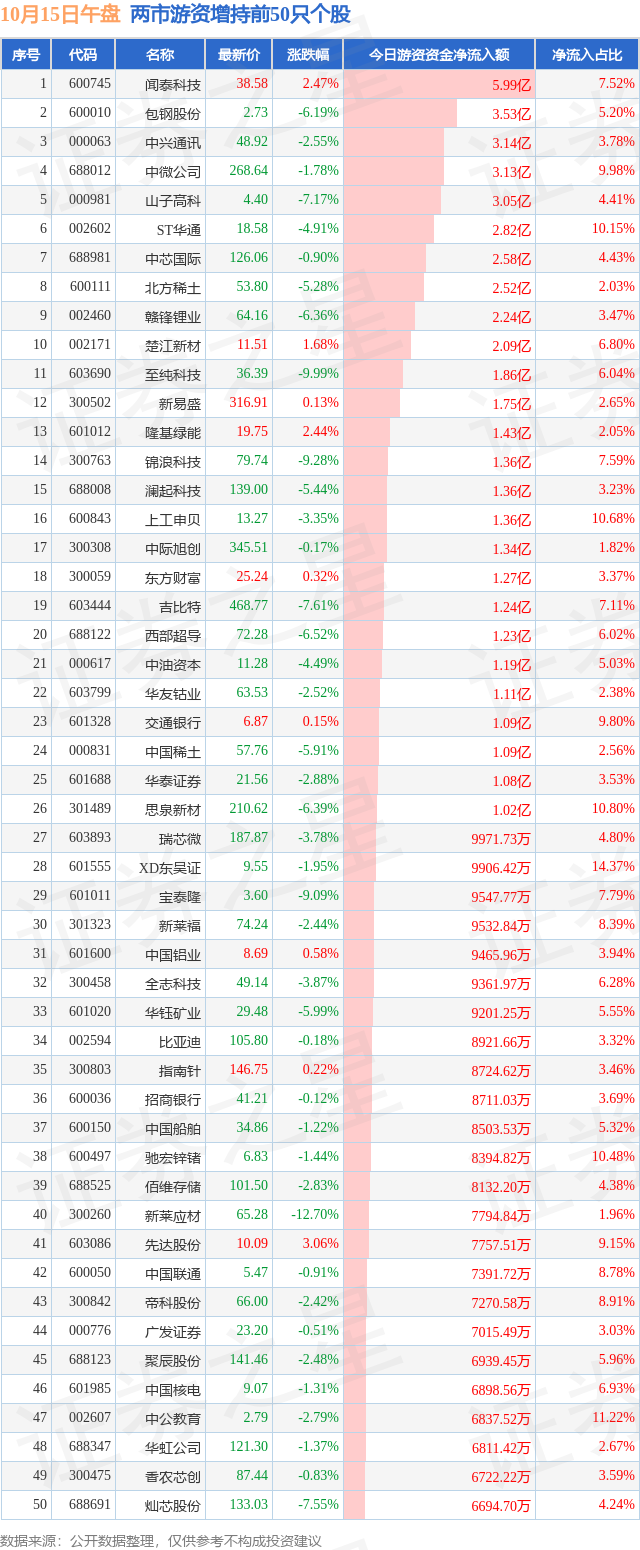Click the title 两市游资增持前50只个股

coord(240,14)
